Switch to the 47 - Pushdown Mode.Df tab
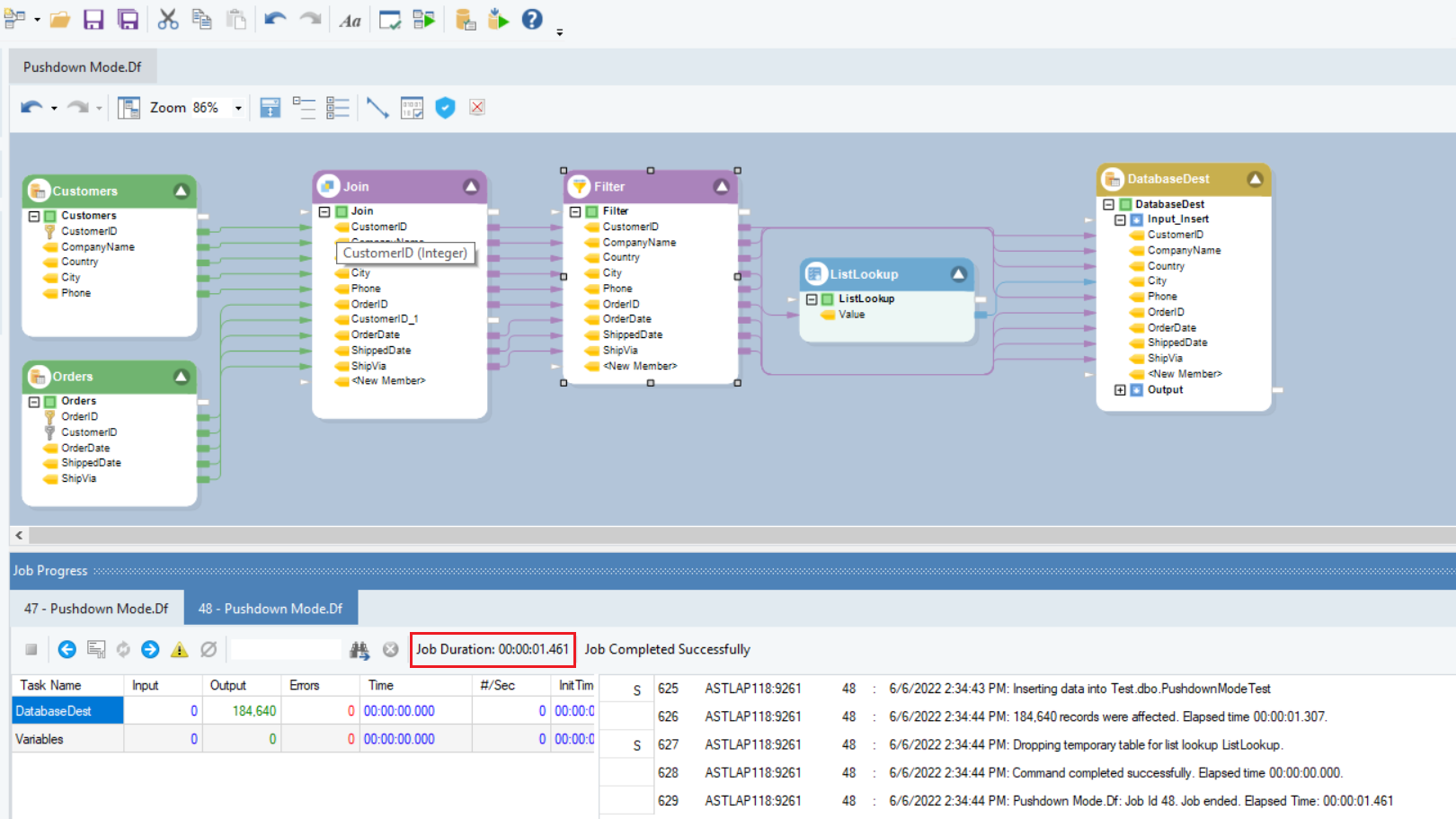The image size is (1456, 819). (96, 609)
